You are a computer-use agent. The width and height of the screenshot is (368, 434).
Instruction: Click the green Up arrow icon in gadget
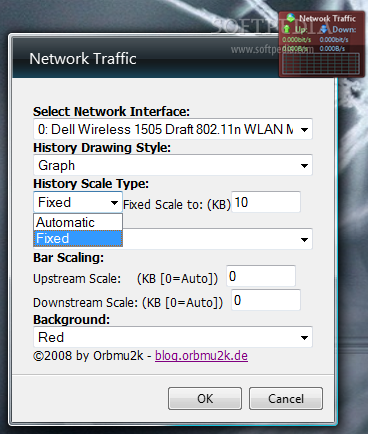(287, 29)
